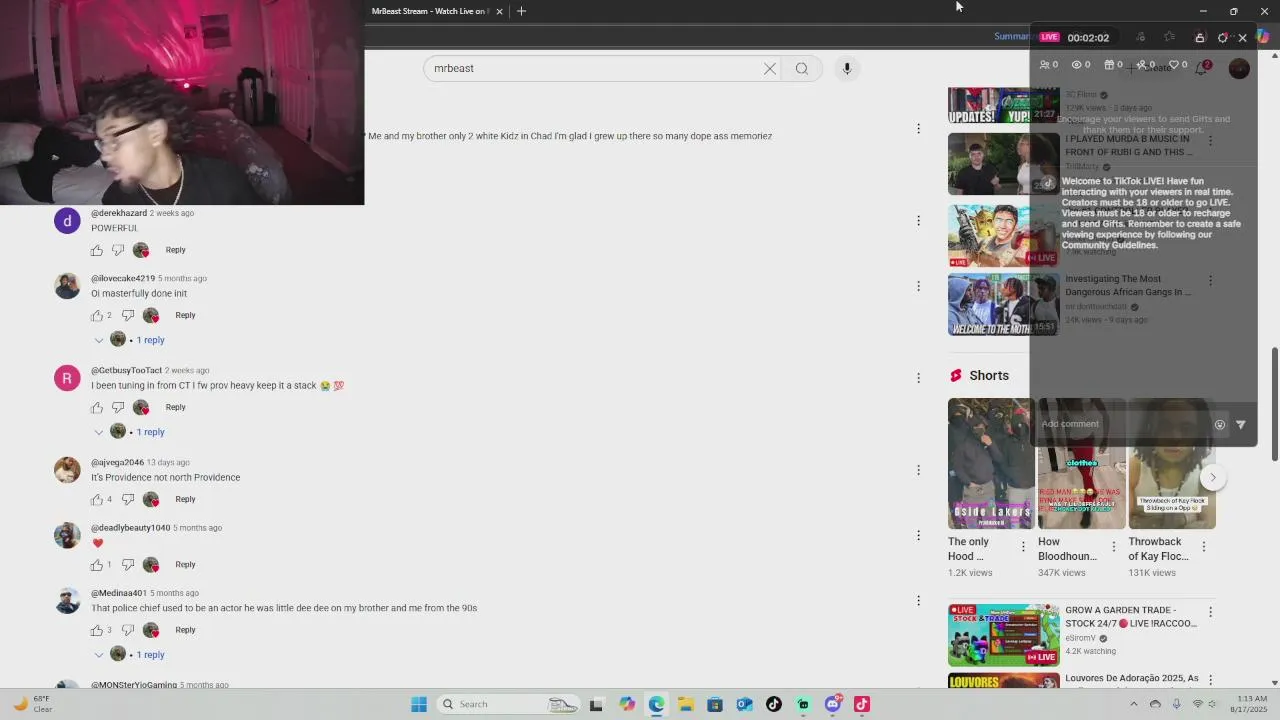Viewport: 1280px width, 720px height.
Task: Close the MrBeast Stream tab
Action: coord(500,11)
